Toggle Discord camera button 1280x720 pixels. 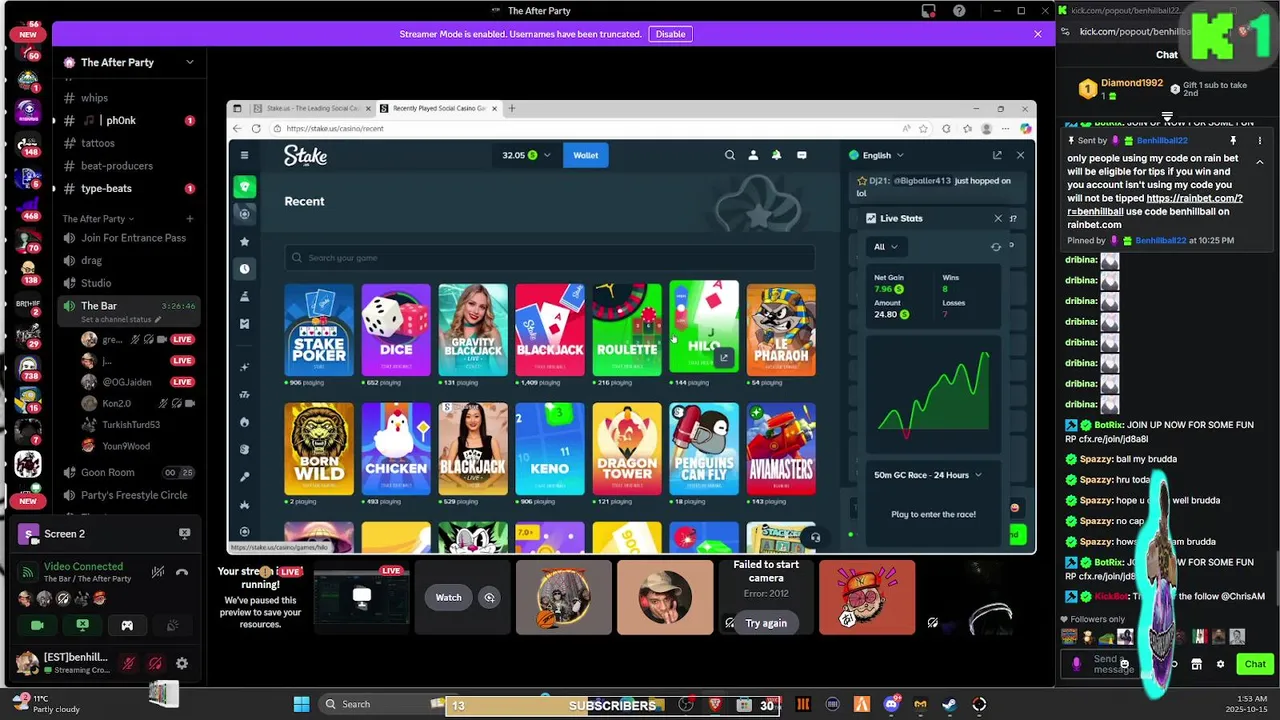point(38,625)
